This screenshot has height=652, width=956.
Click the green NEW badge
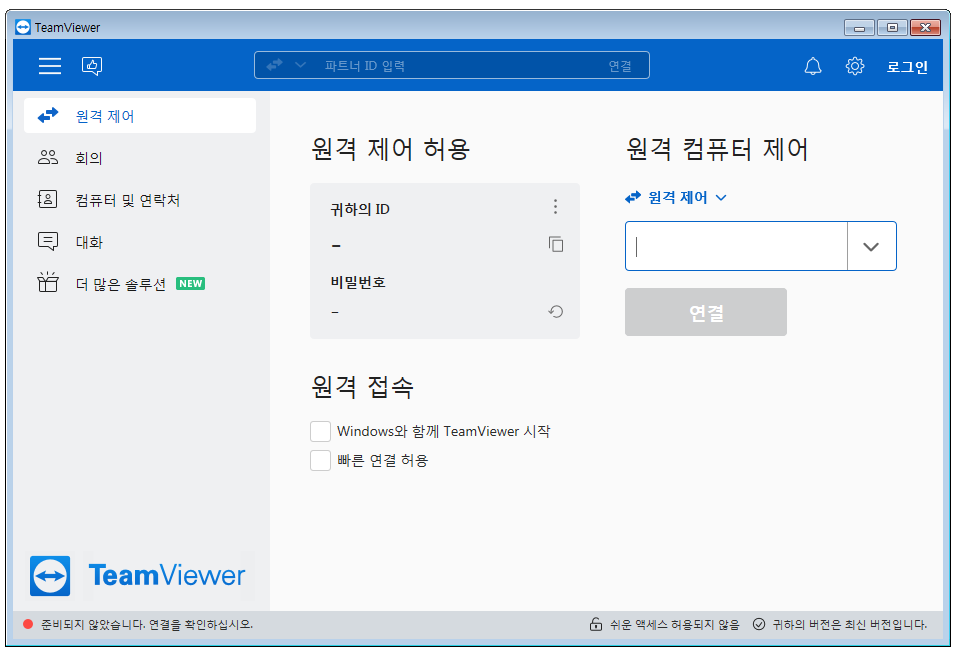pos(190,284)
